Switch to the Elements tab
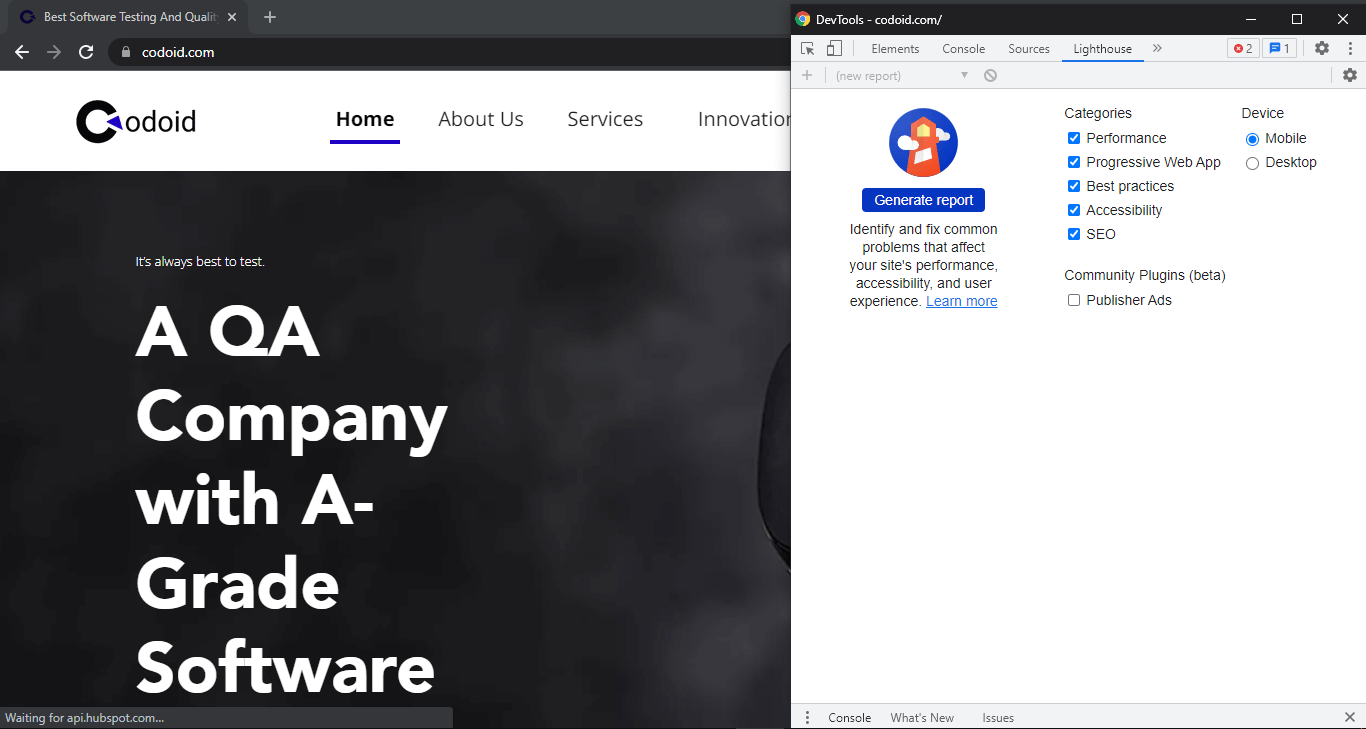Screen dimensions: 1366x729 tap(895, 48)
